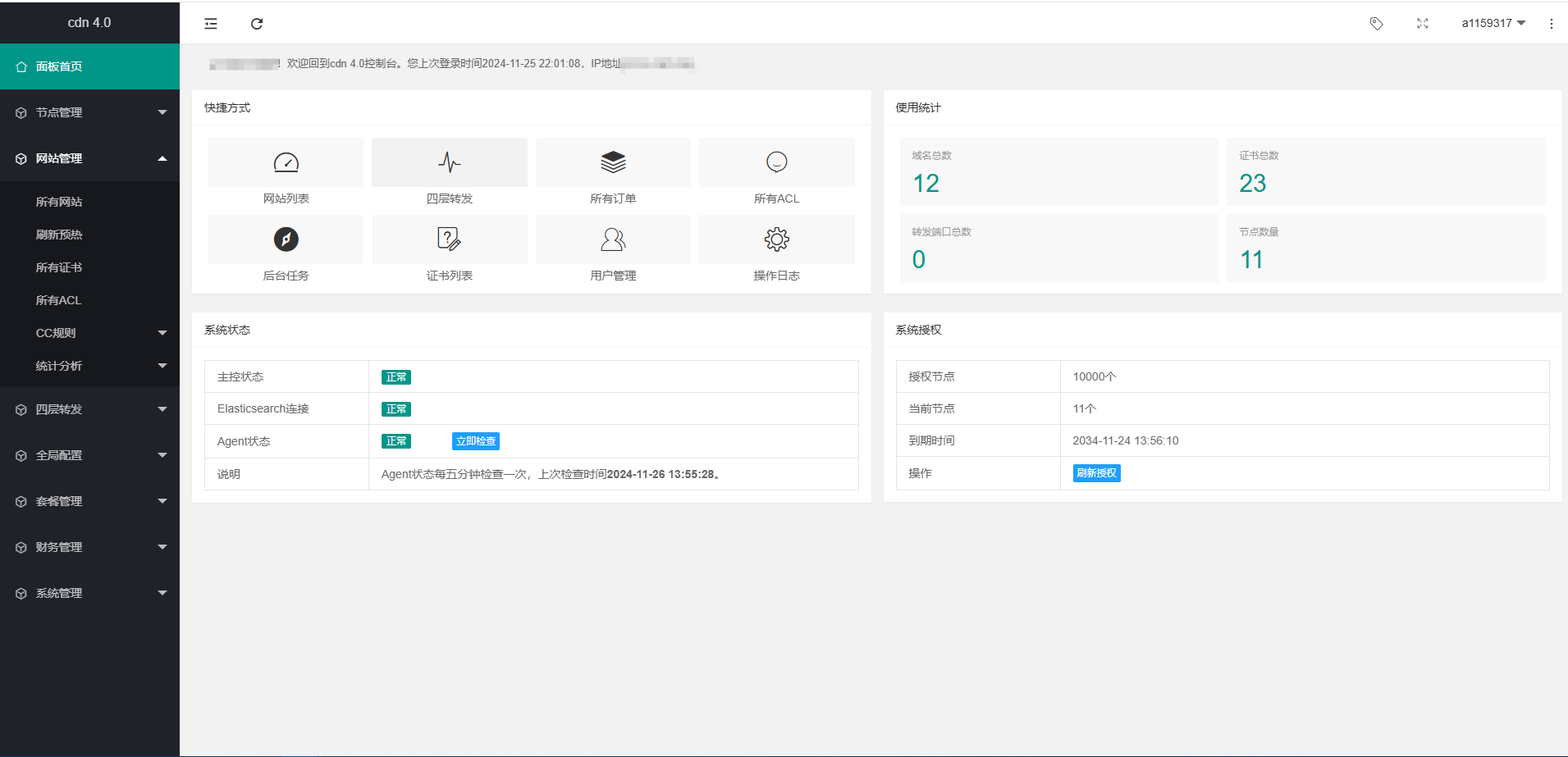Click the 刷新授权 button

point(1096,473)
